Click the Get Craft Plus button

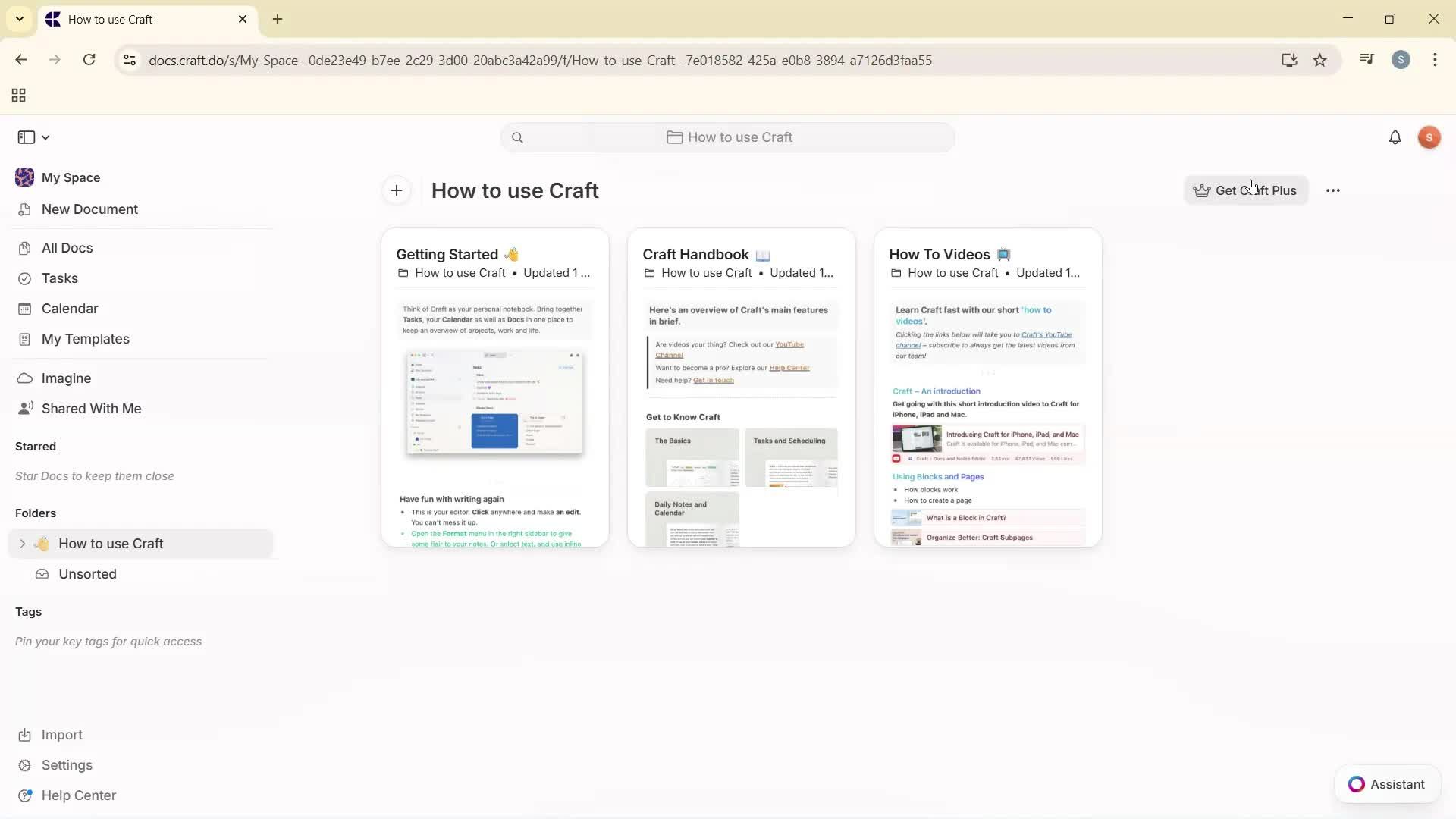(1245, 190)
